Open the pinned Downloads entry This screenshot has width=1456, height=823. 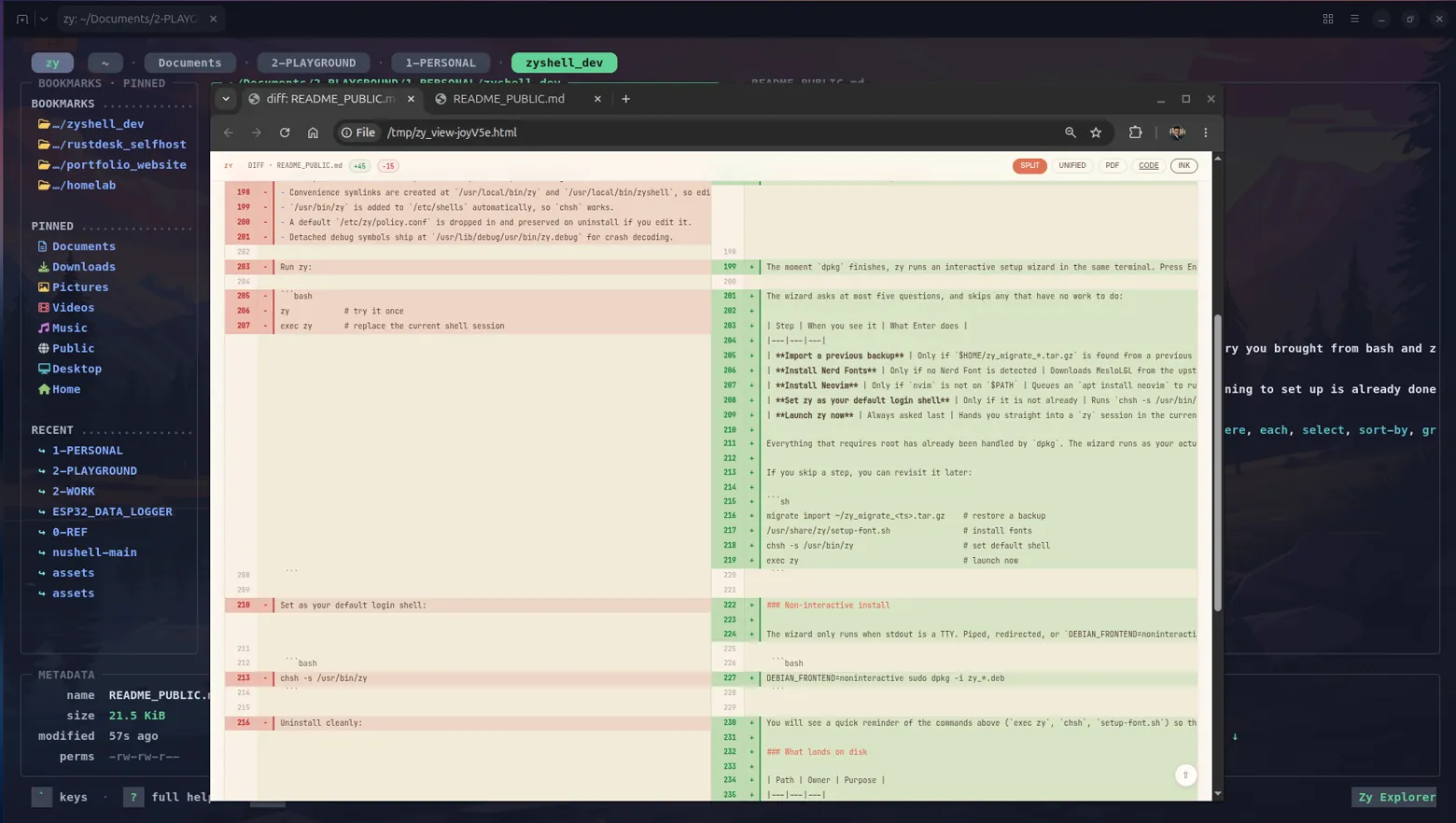[77, 267]
